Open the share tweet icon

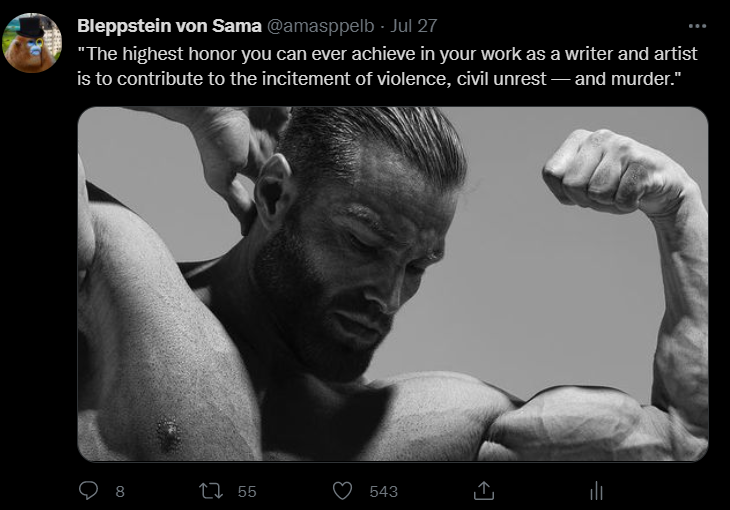(484, 491)
